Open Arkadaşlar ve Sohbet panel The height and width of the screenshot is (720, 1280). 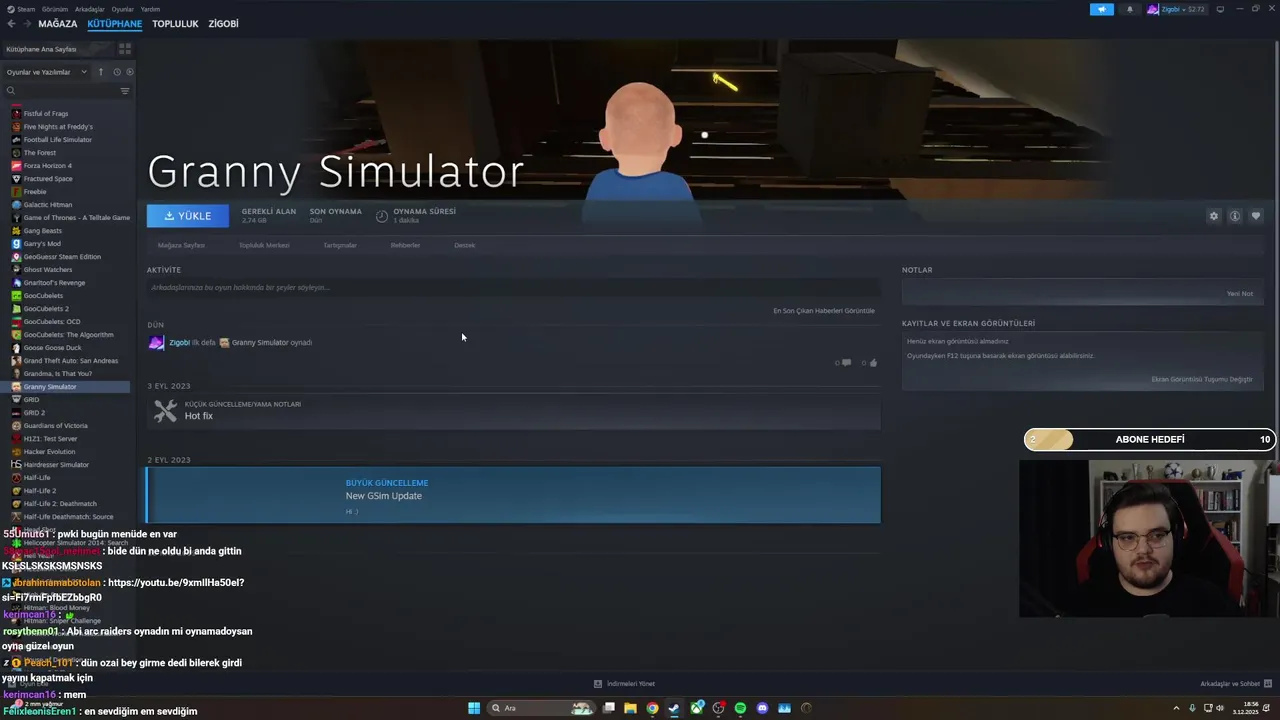1234,684
